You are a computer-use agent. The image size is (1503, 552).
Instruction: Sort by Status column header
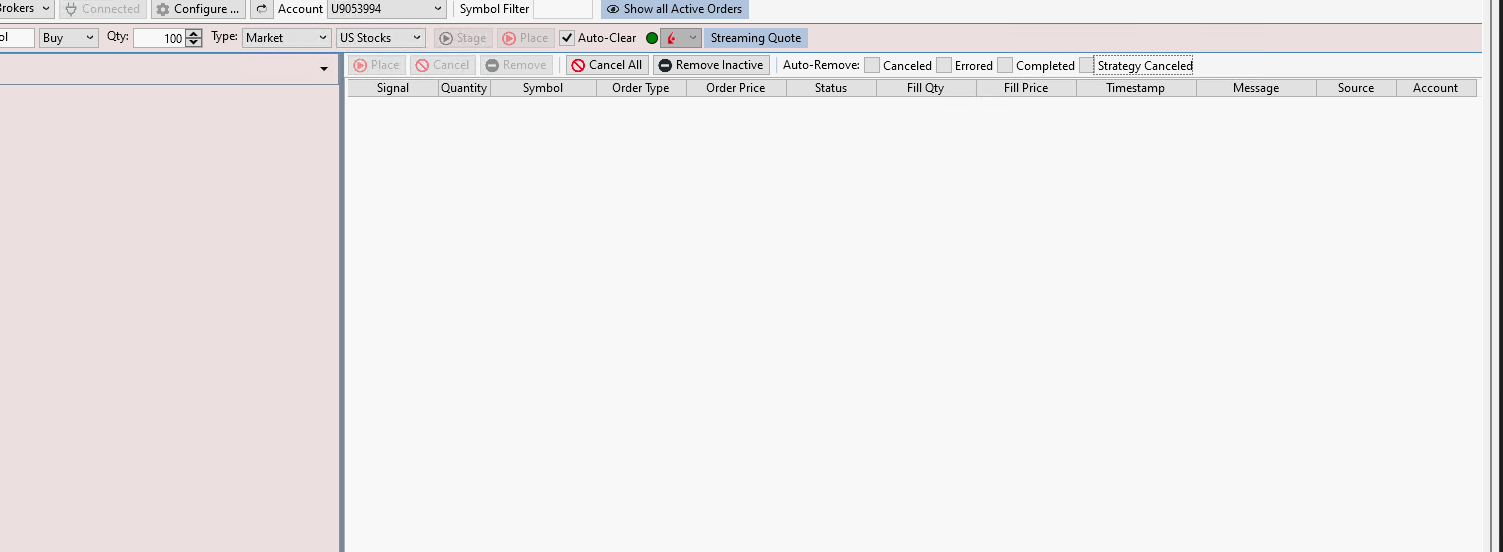pyautogui.click(x=831, y=88)
